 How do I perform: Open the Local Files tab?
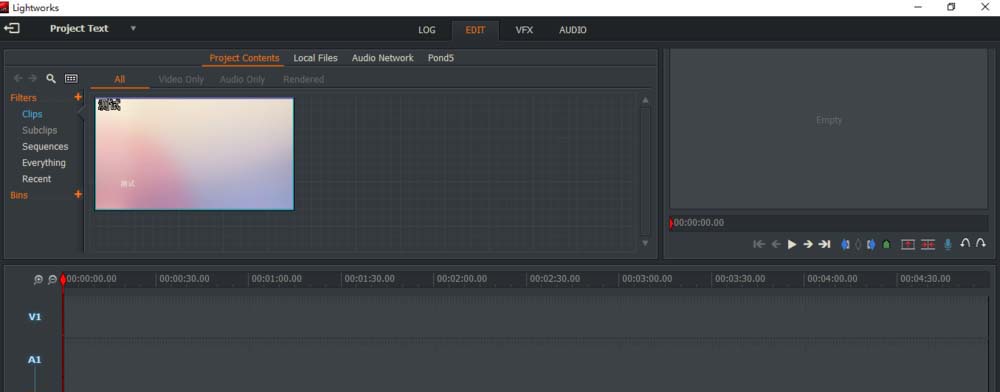[316, 58]
